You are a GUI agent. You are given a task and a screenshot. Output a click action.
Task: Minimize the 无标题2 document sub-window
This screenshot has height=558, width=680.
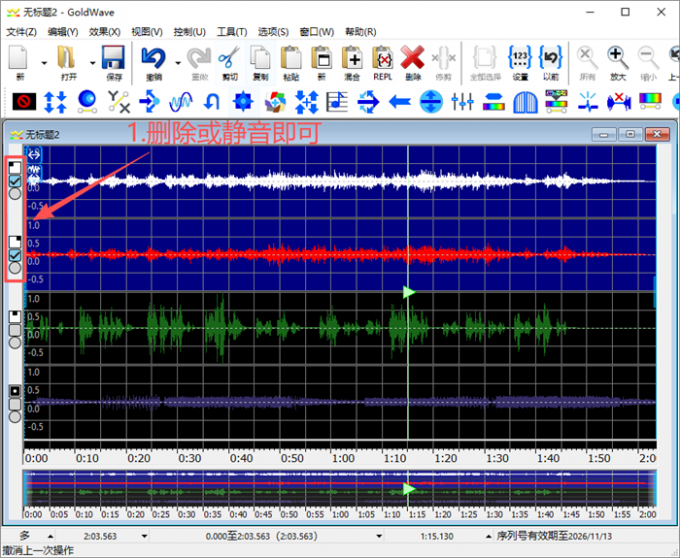[x=604, y=135]
